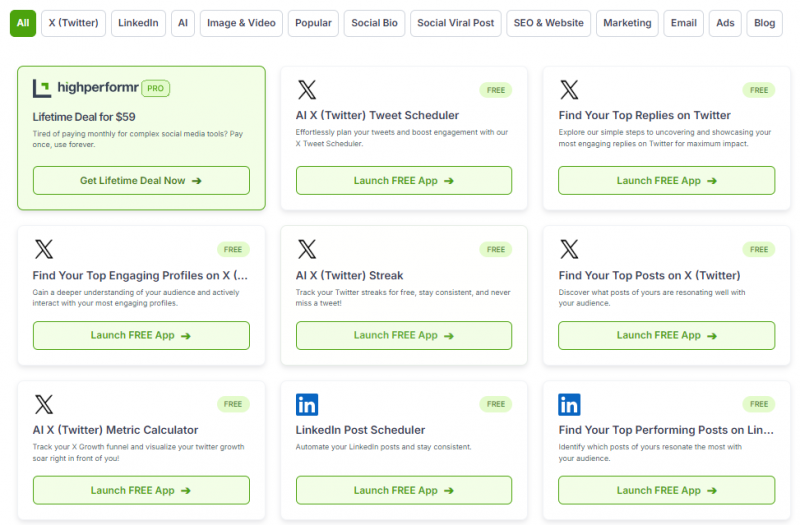Open the Marketing category
800x525 pixels.
tap(627, 23)
